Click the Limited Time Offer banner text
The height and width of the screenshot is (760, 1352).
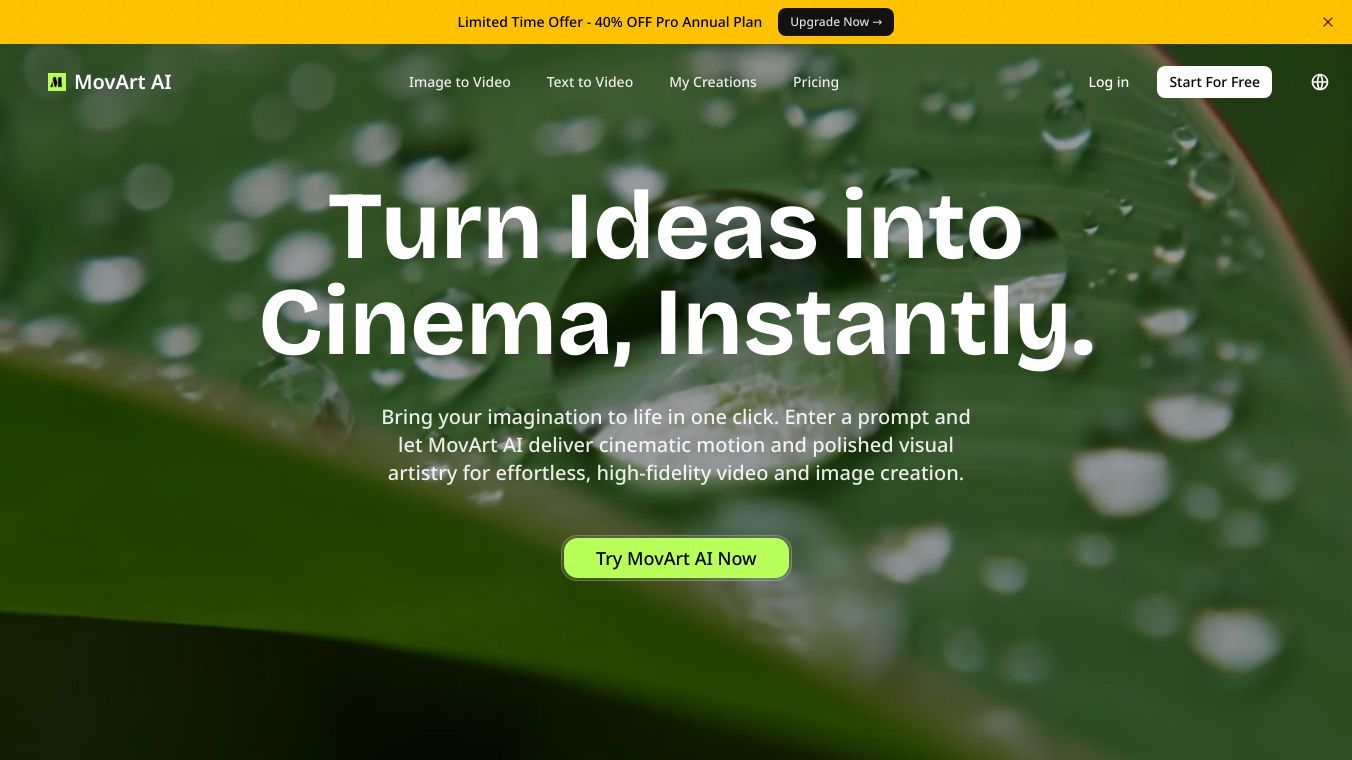[x=610, y=22]
